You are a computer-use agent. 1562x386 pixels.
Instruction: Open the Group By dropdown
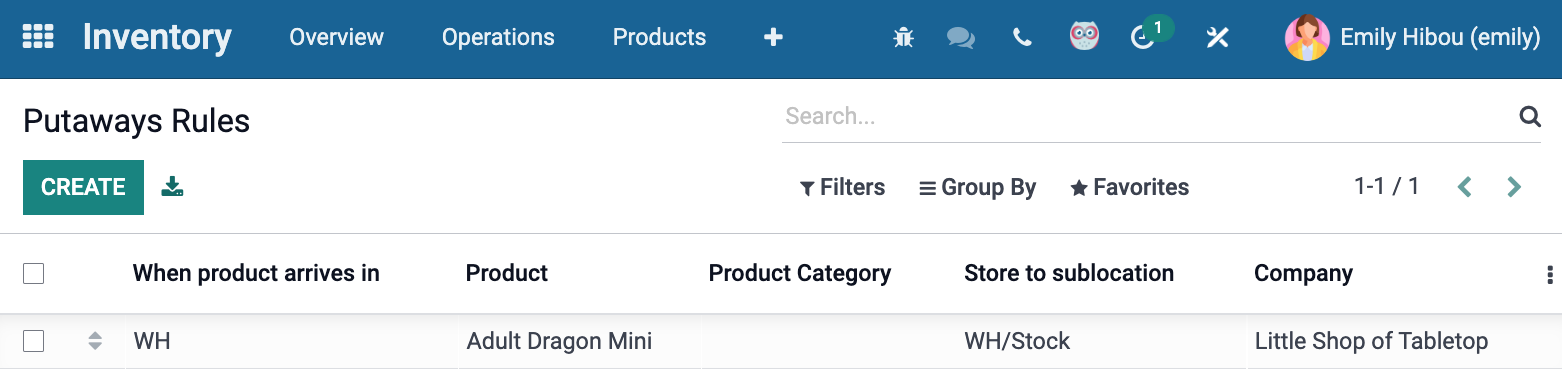pos(978,187)
